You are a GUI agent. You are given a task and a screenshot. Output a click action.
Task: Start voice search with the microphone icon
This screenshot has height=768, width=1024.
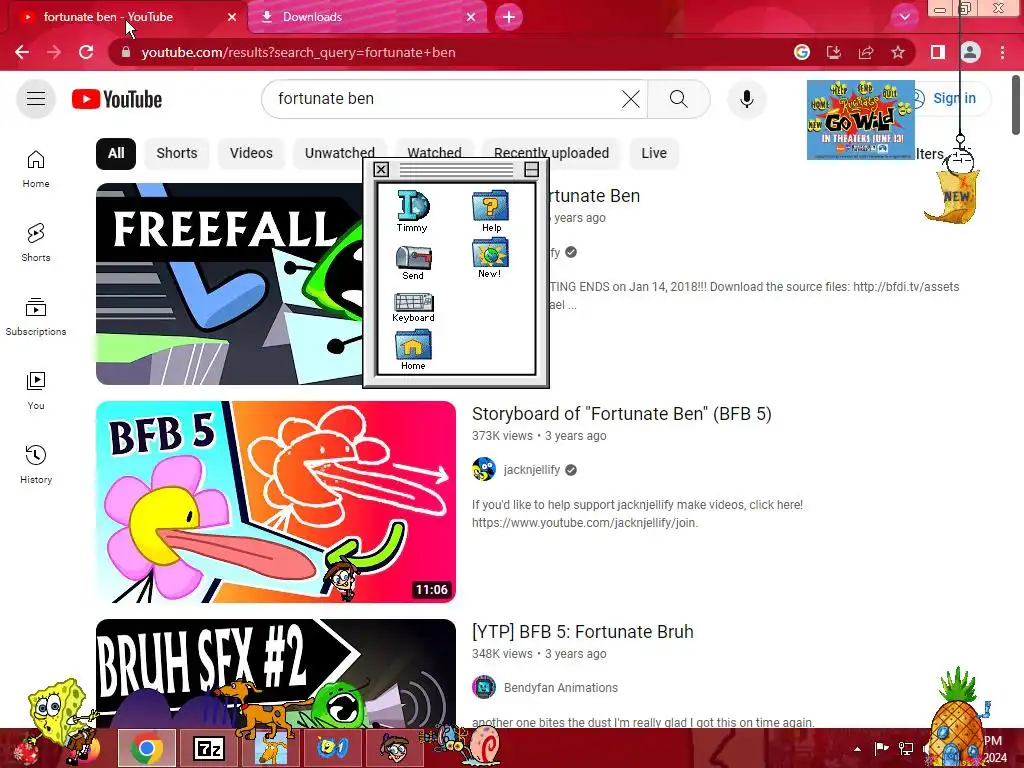[746, 99]
